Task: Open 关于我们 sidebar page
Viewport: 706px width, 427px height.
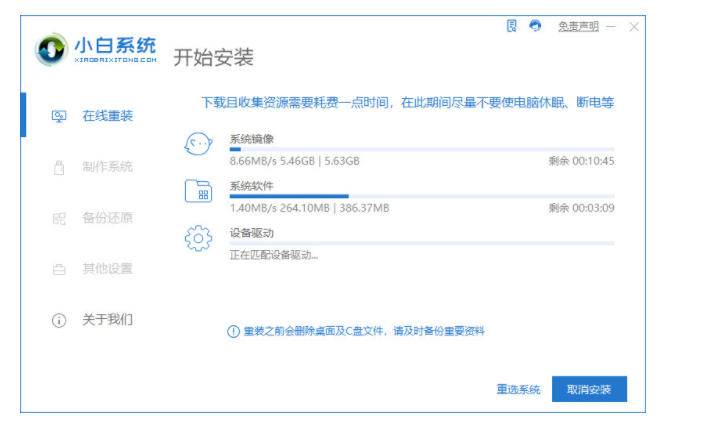Action: coord(107,320)
